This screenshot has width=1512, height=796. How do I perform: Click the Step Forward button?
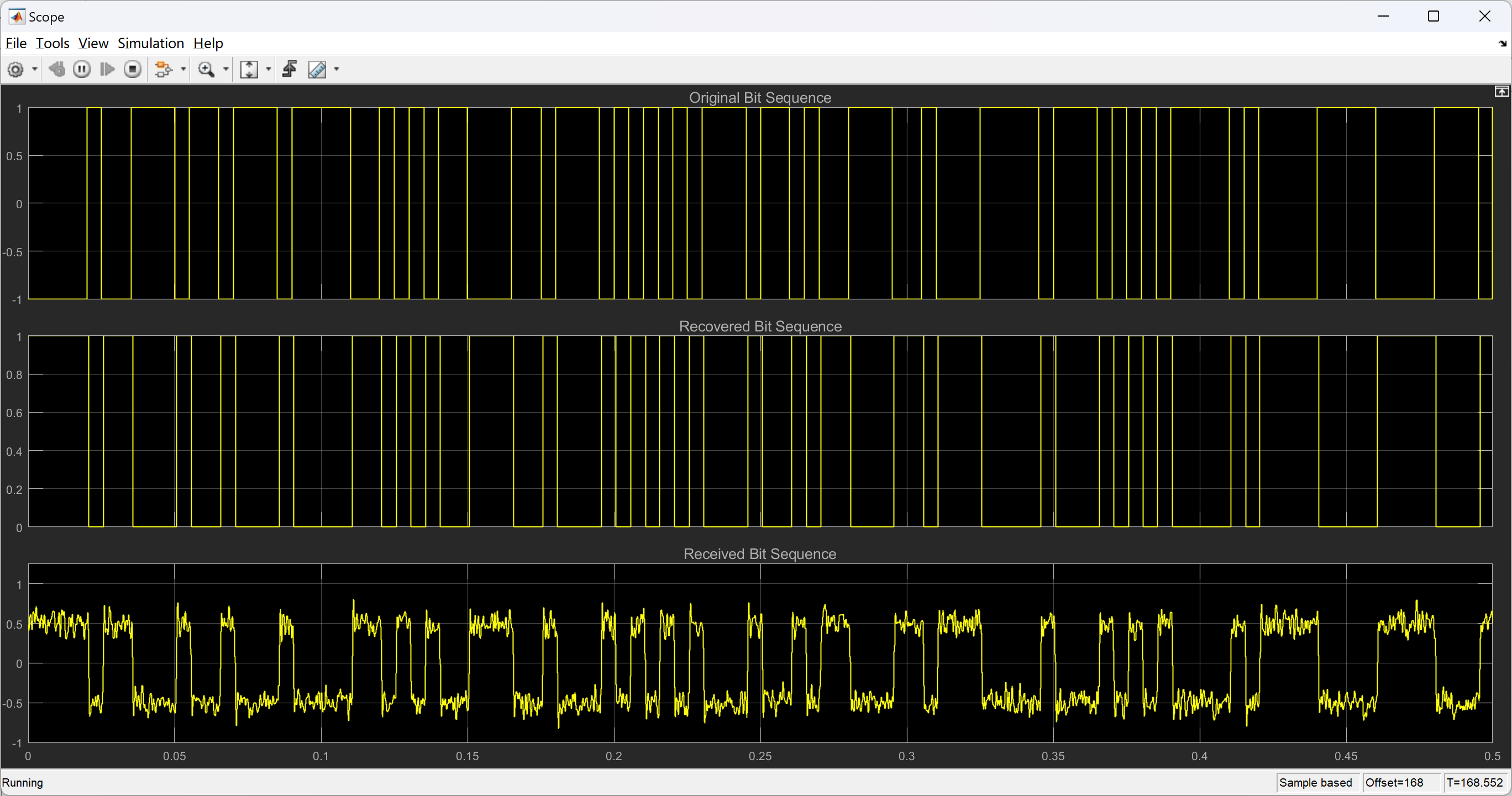(107, 69)
